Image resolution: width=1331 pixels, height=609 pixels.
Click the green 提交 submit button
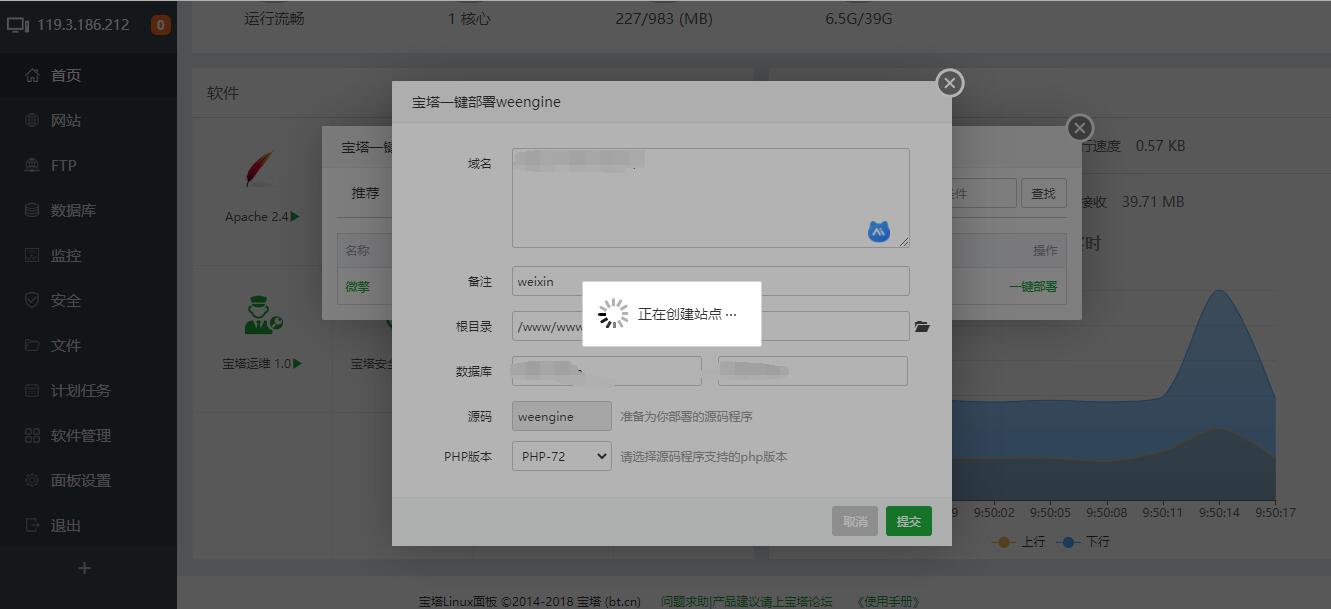(909, 521)
